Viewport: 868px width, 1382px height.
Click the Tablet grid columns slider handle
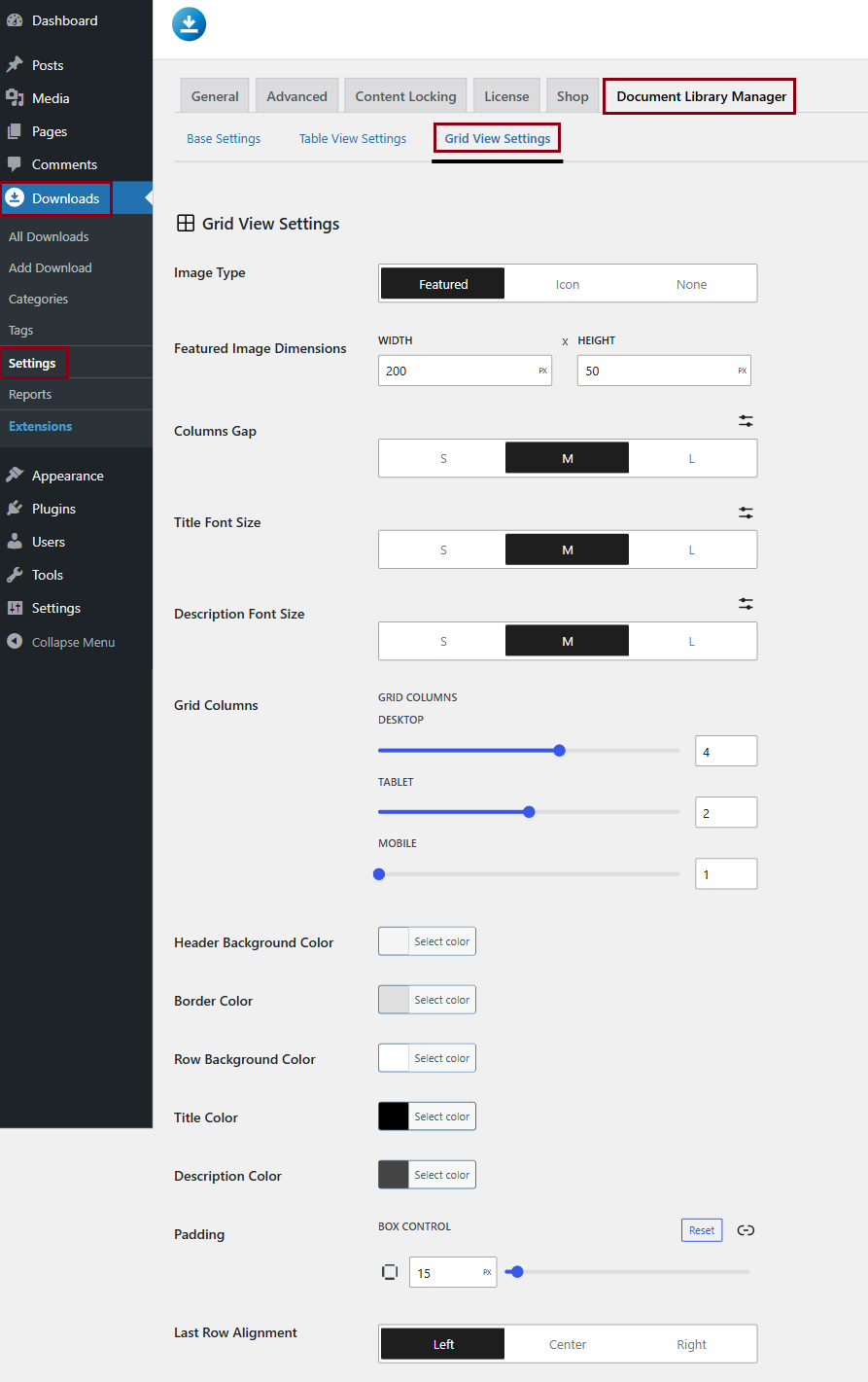pos(529,812)
